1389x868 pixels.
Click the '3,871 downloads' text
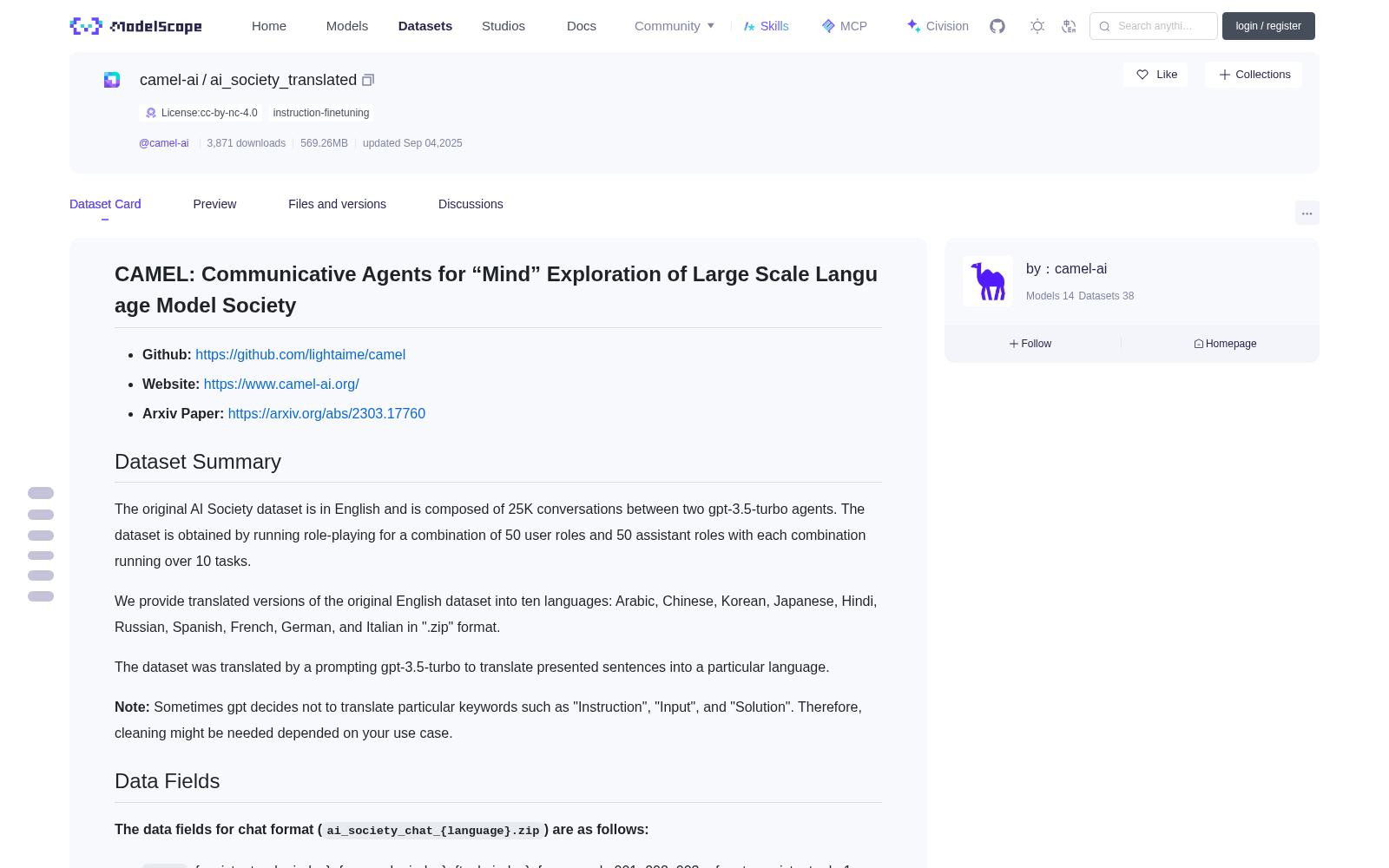click(247, 143)
